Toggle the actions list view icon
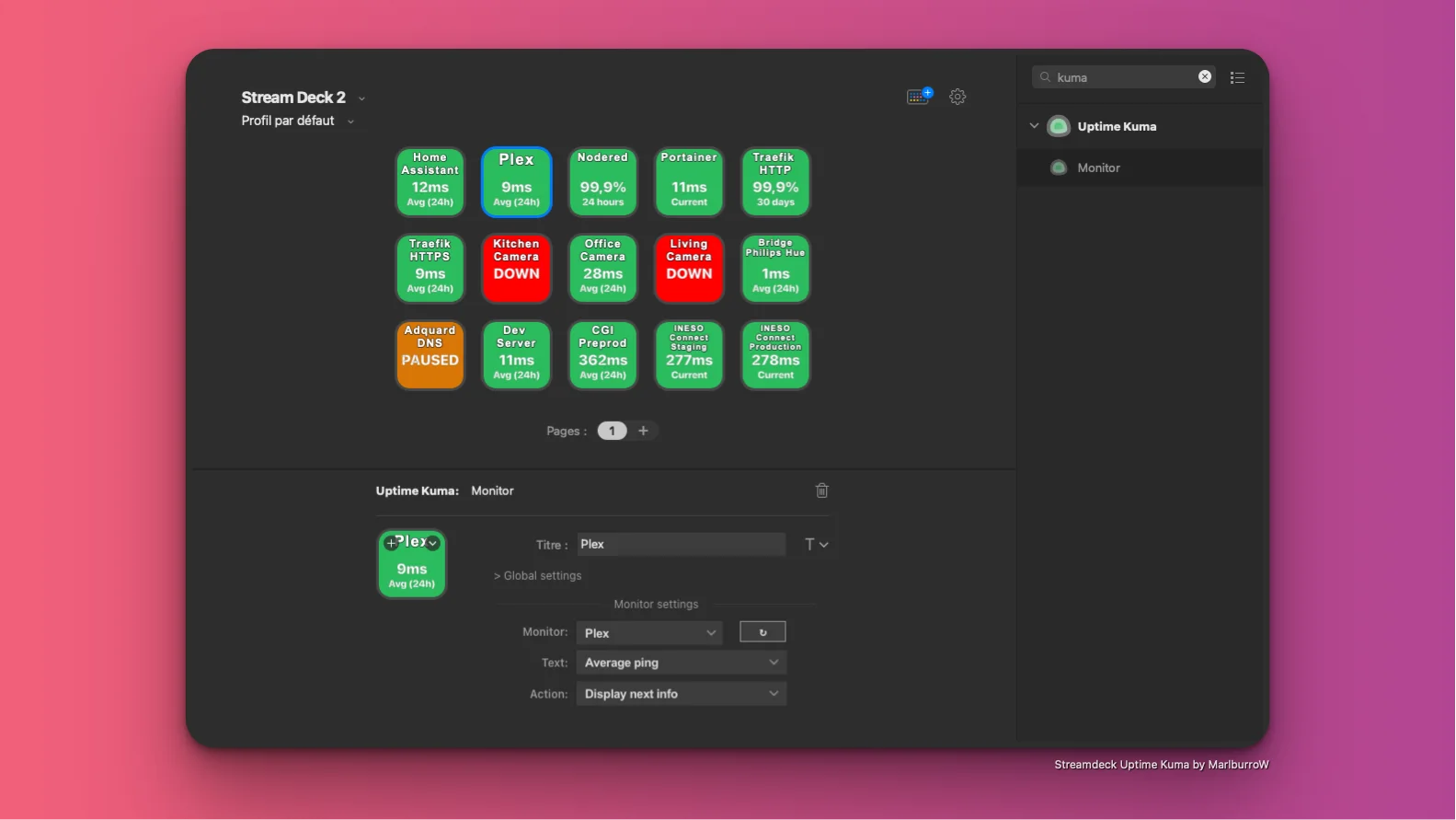1456x820 pixels. 1238,77
